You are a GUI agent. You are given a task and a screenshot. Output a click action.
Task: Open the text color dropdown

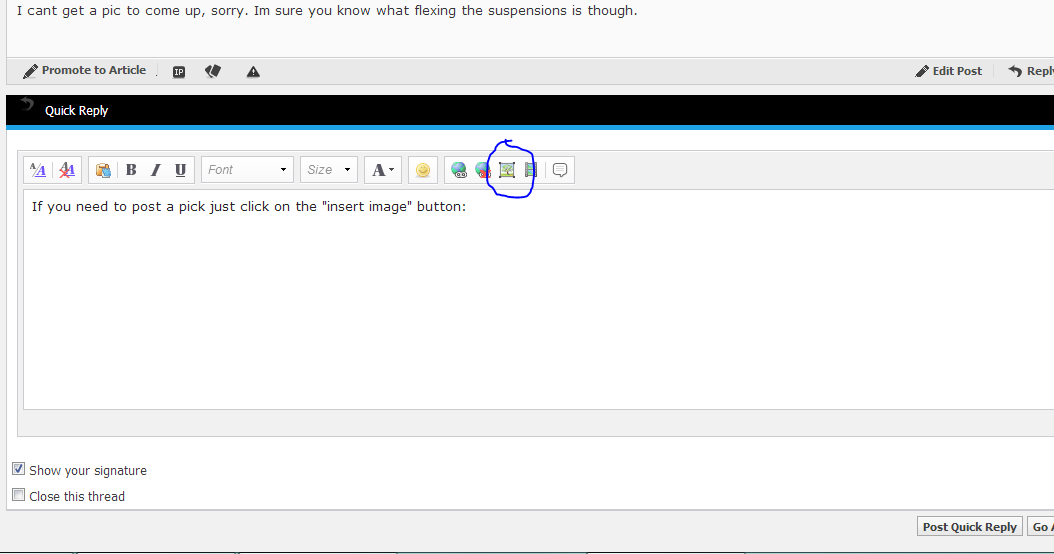click(x=382, y=170)
